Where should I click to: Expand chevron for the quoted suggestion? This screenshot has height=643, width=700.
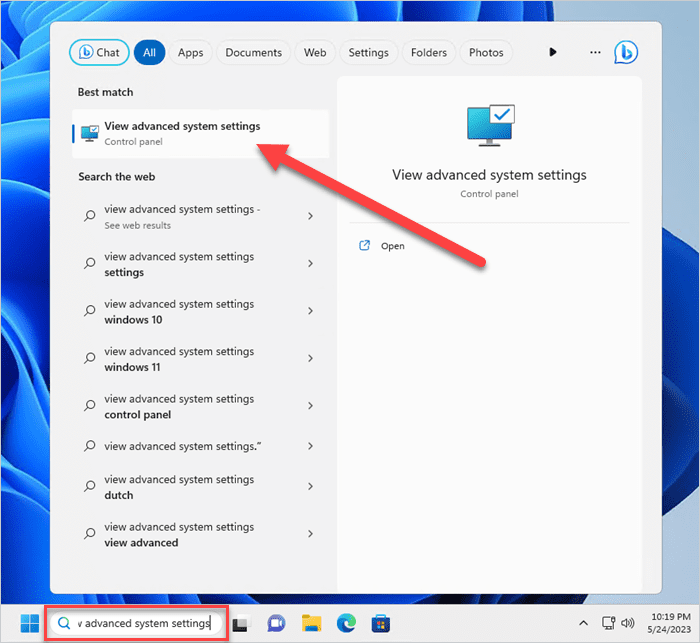pos(310,446)
